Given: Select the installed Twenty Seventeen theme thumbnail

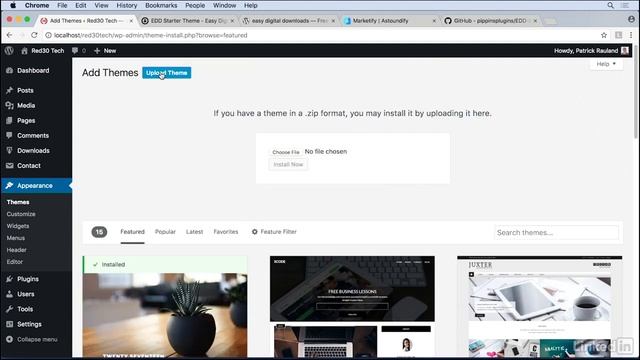Looking at the screenshot, I should [x=165, y=307].
